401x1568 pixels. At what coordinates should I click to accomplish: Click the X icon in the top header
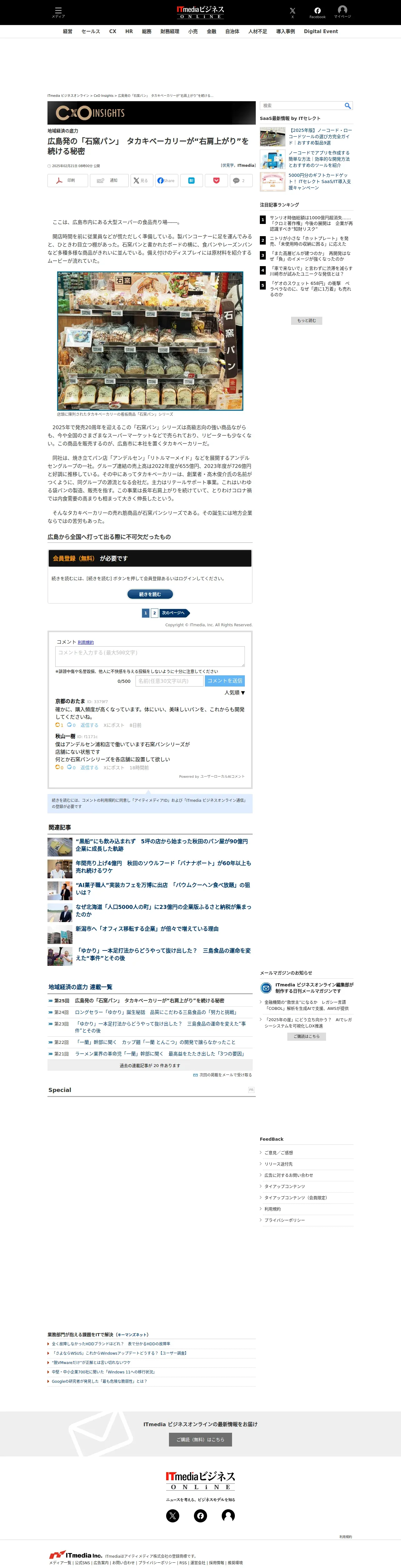pos(292,12)
